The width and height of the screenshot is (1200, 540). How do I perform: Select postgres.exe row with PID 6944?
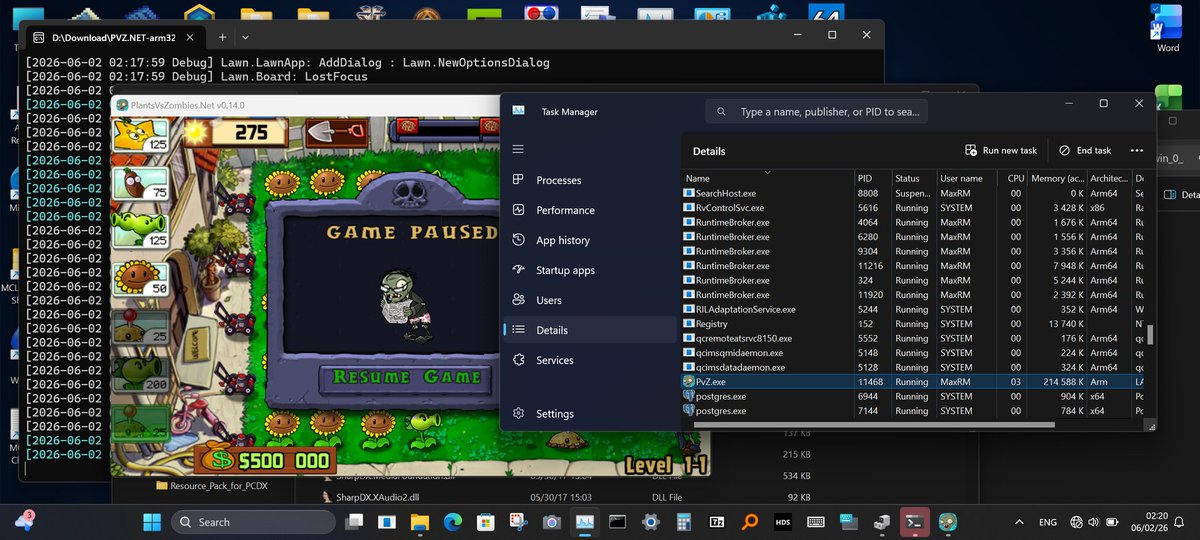pos(914,397)
